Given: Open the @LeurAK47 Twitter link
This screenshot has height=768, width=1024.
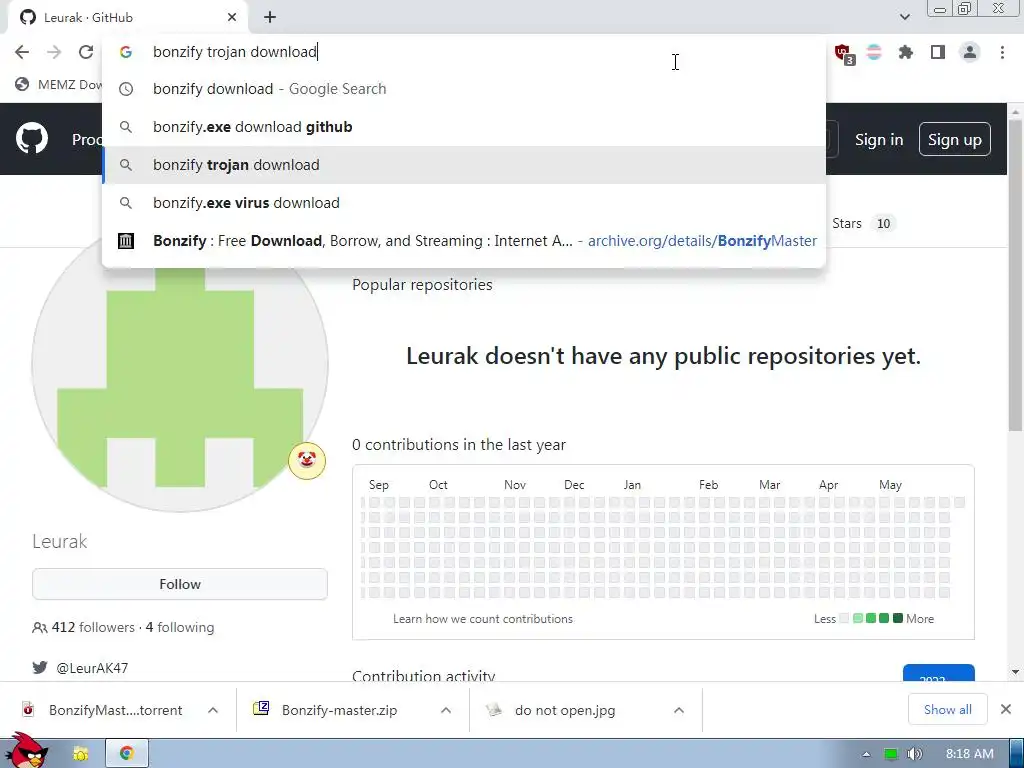Looking at the screenshot, I should pyautogui.click(x=92, y=667).
